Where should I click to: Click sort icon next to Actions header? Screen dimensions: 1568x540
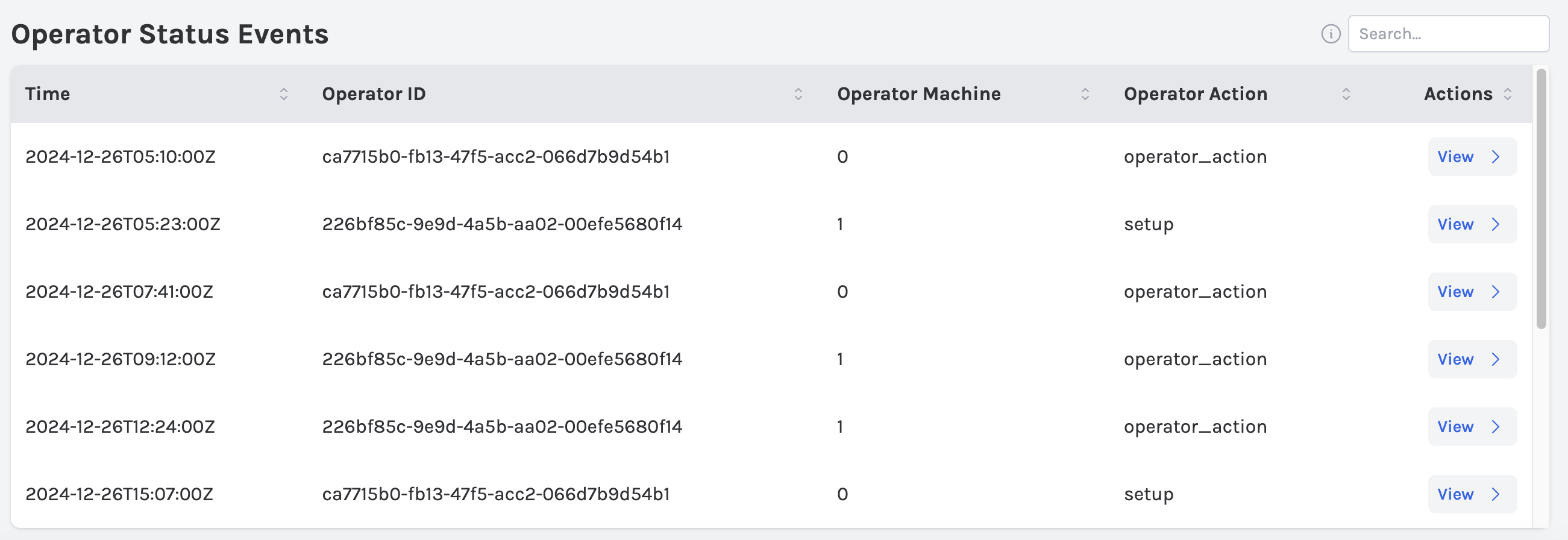coord(1507,94)
